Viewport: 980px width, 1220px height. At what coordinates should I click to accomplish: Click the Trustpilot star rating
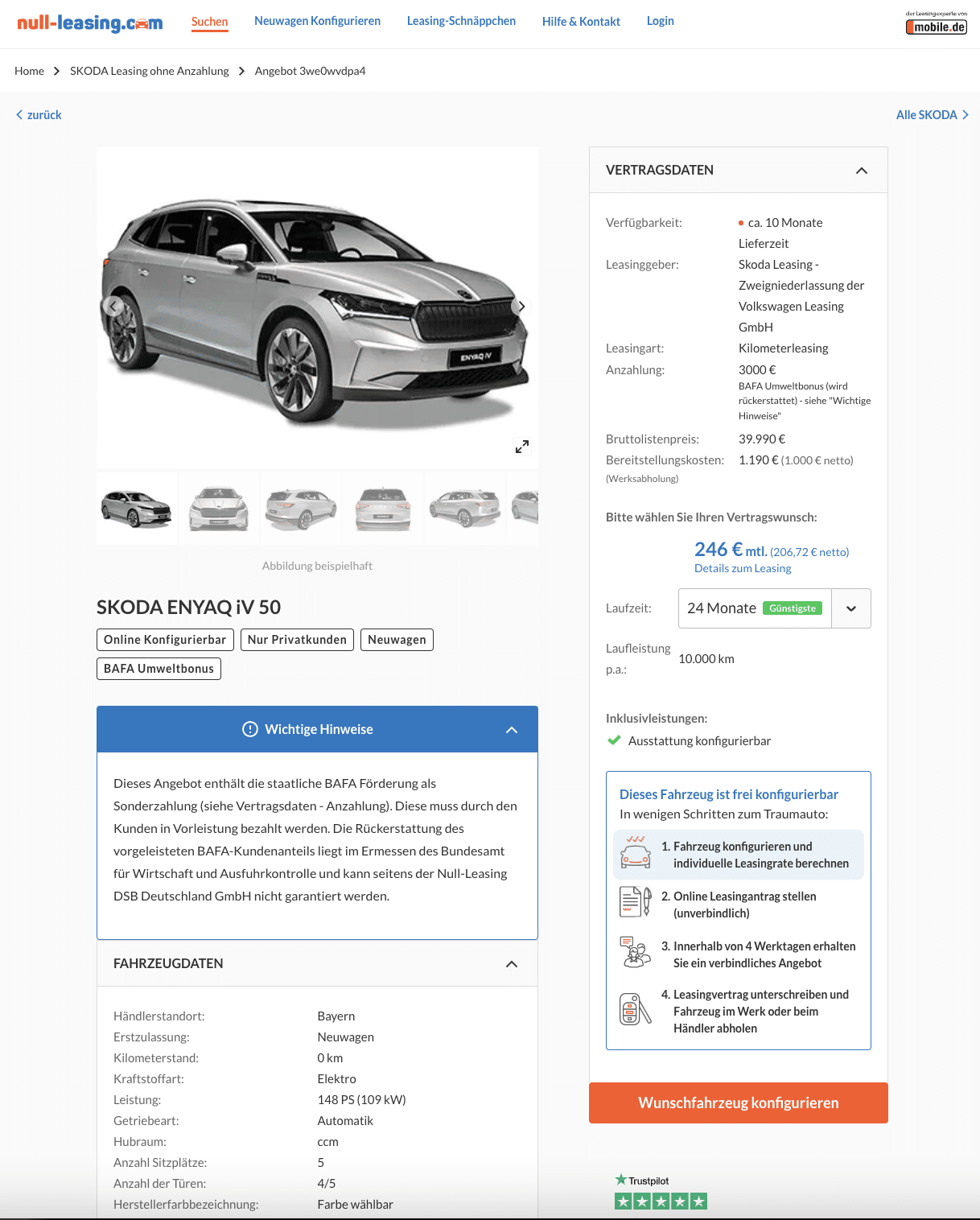[661, 1201]
